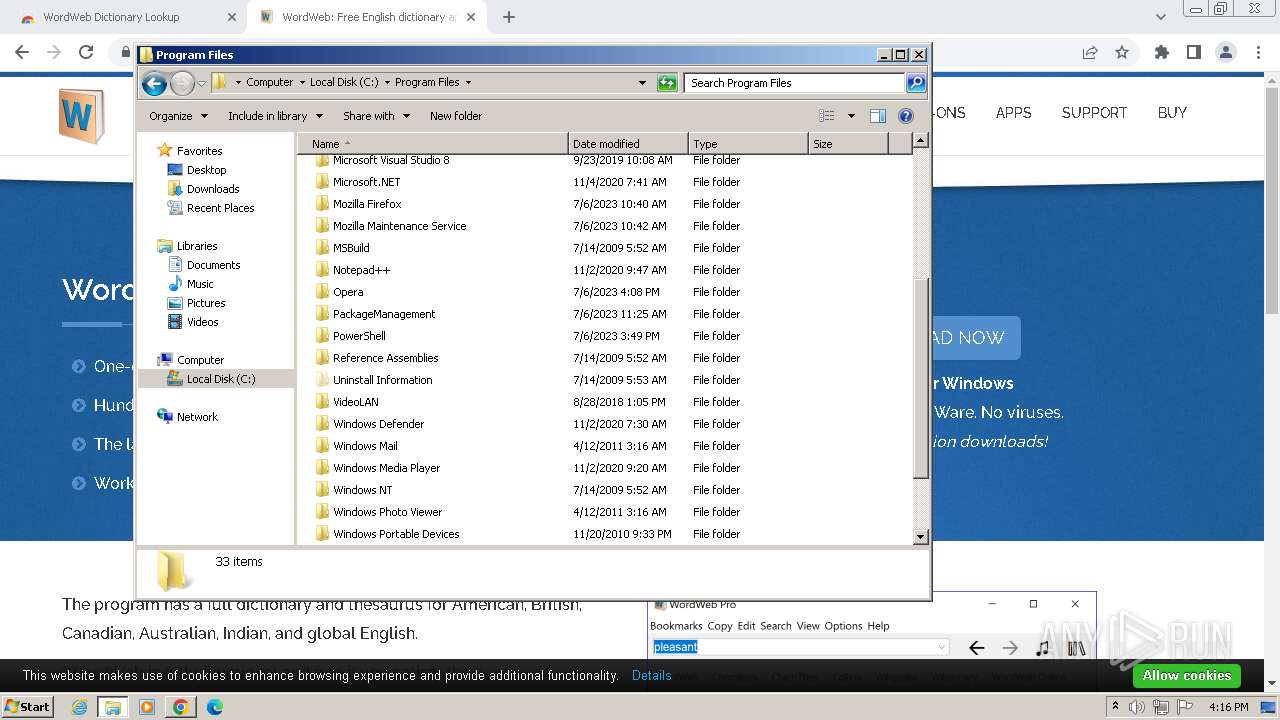Open Explorer Help question mark icon
The image size is (1280, 720).
(x=906, y=116)
